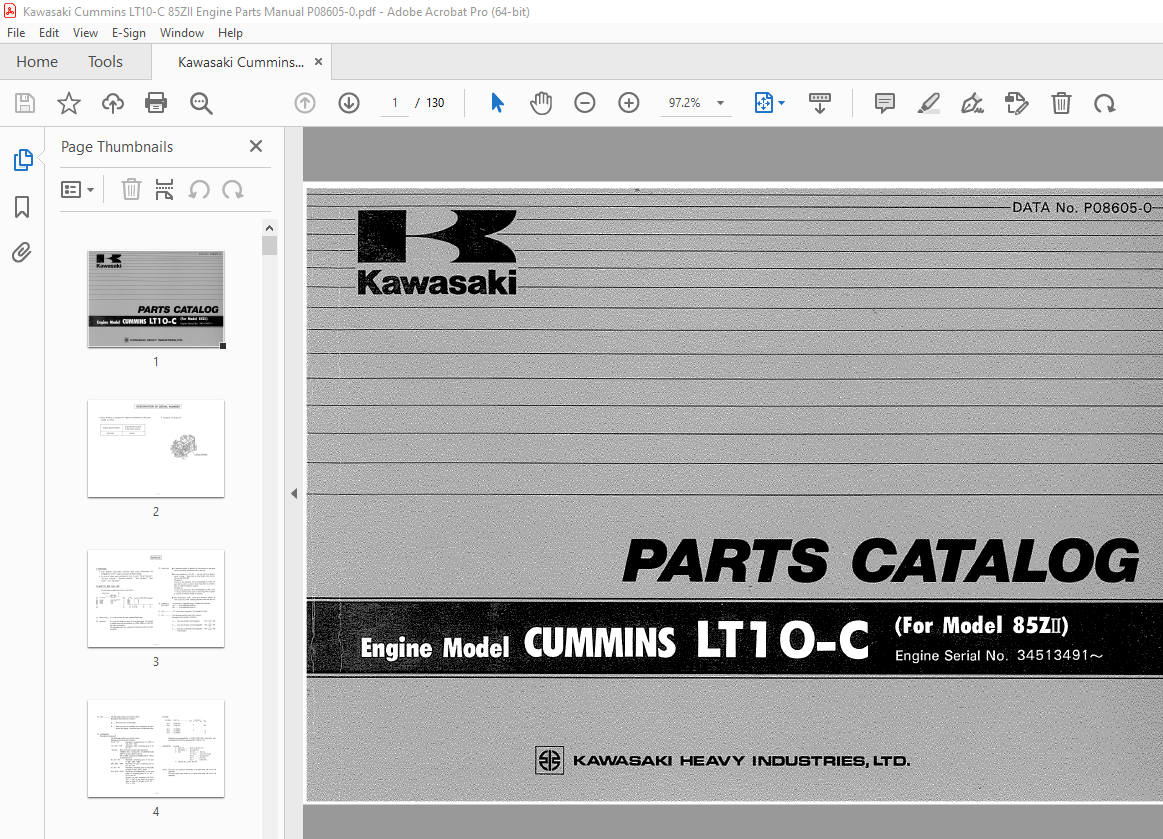1163x839 pixels.
Task: Click 'Engine Serial No. 34513491' text
Action: (x=998, y=656)
